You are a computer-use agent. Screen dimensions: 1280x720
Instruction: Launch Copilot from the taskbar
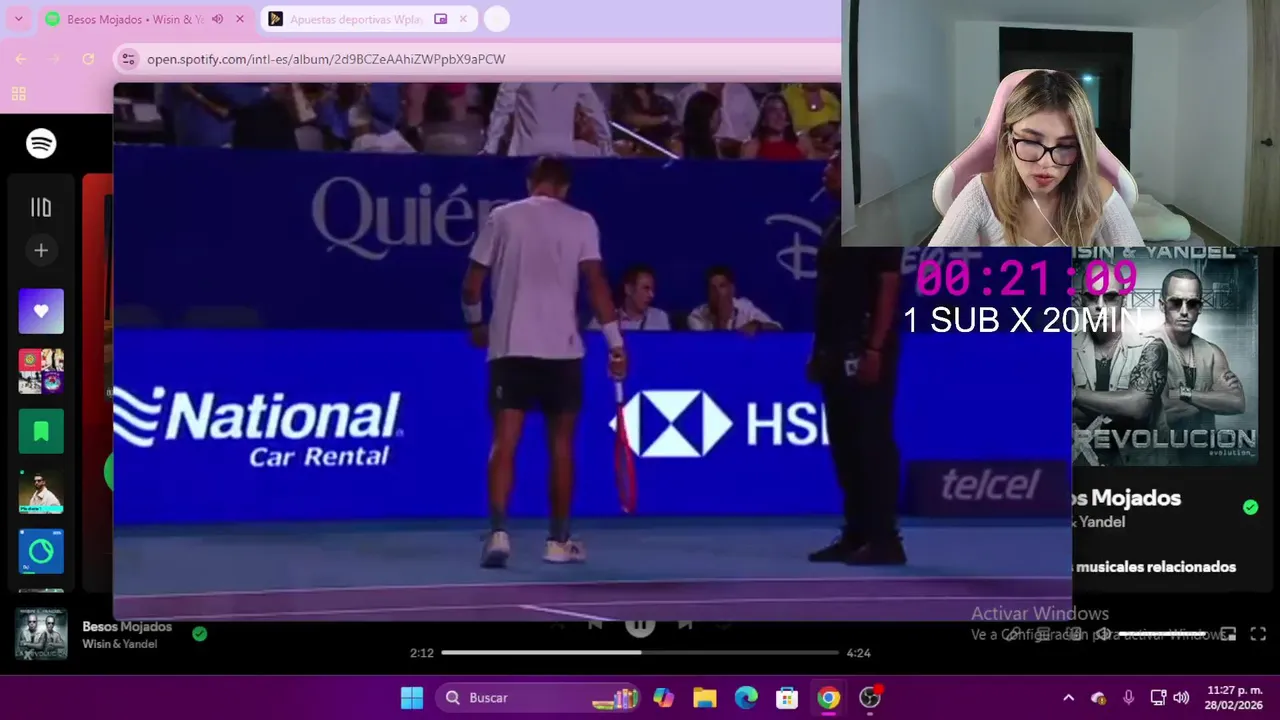[x=663, y=697]
